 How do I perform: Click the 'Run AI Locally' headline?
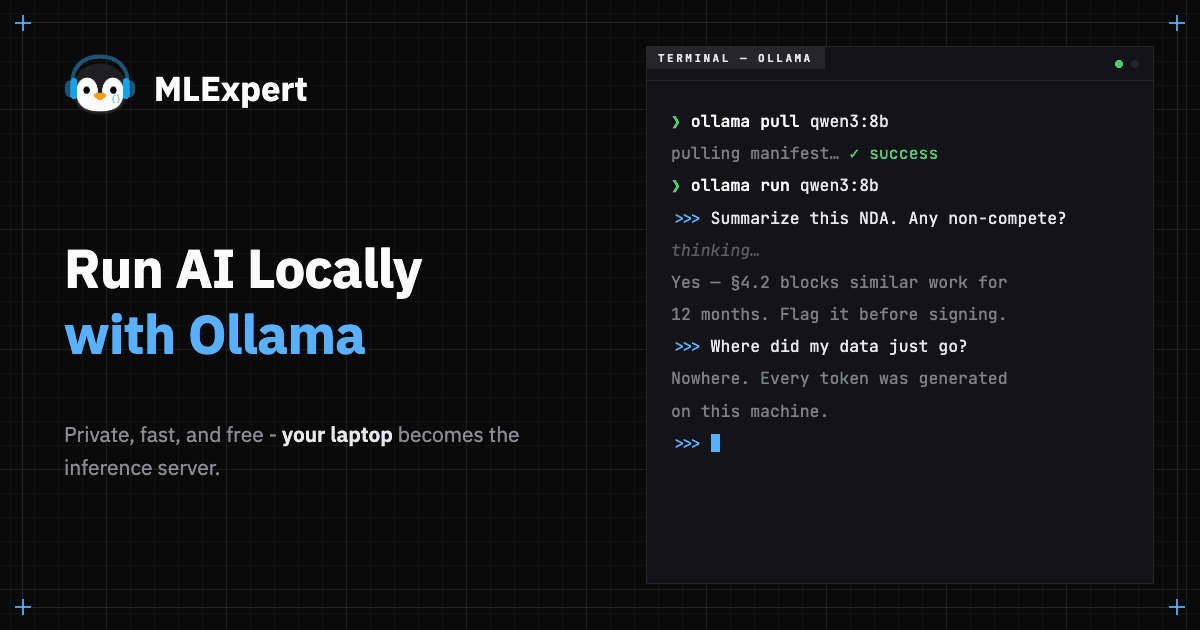(243, 272)
